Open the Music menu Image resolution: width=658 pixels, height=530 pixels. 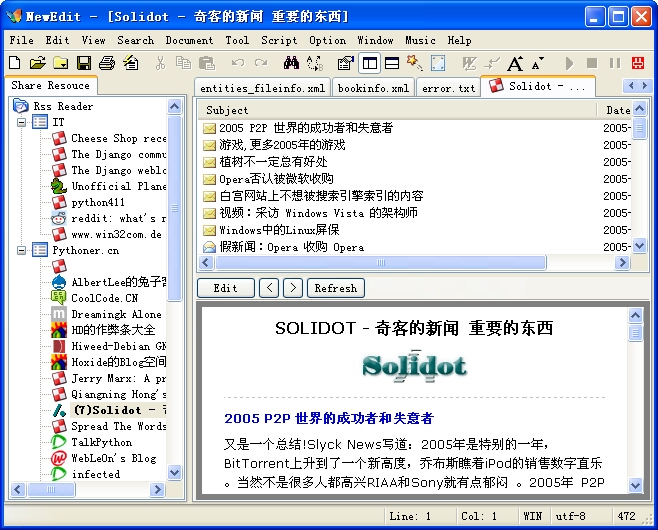point(420,40)
